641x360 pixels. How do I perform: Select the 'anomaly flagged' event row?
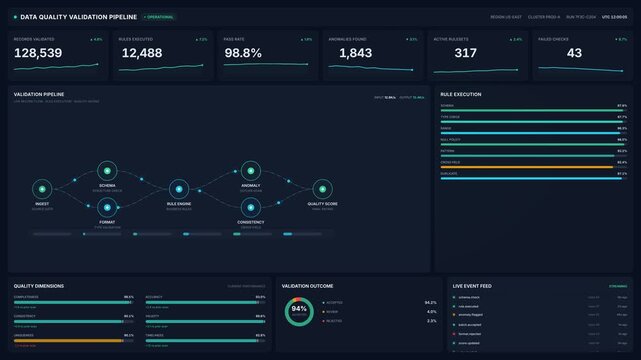(540, 315)
